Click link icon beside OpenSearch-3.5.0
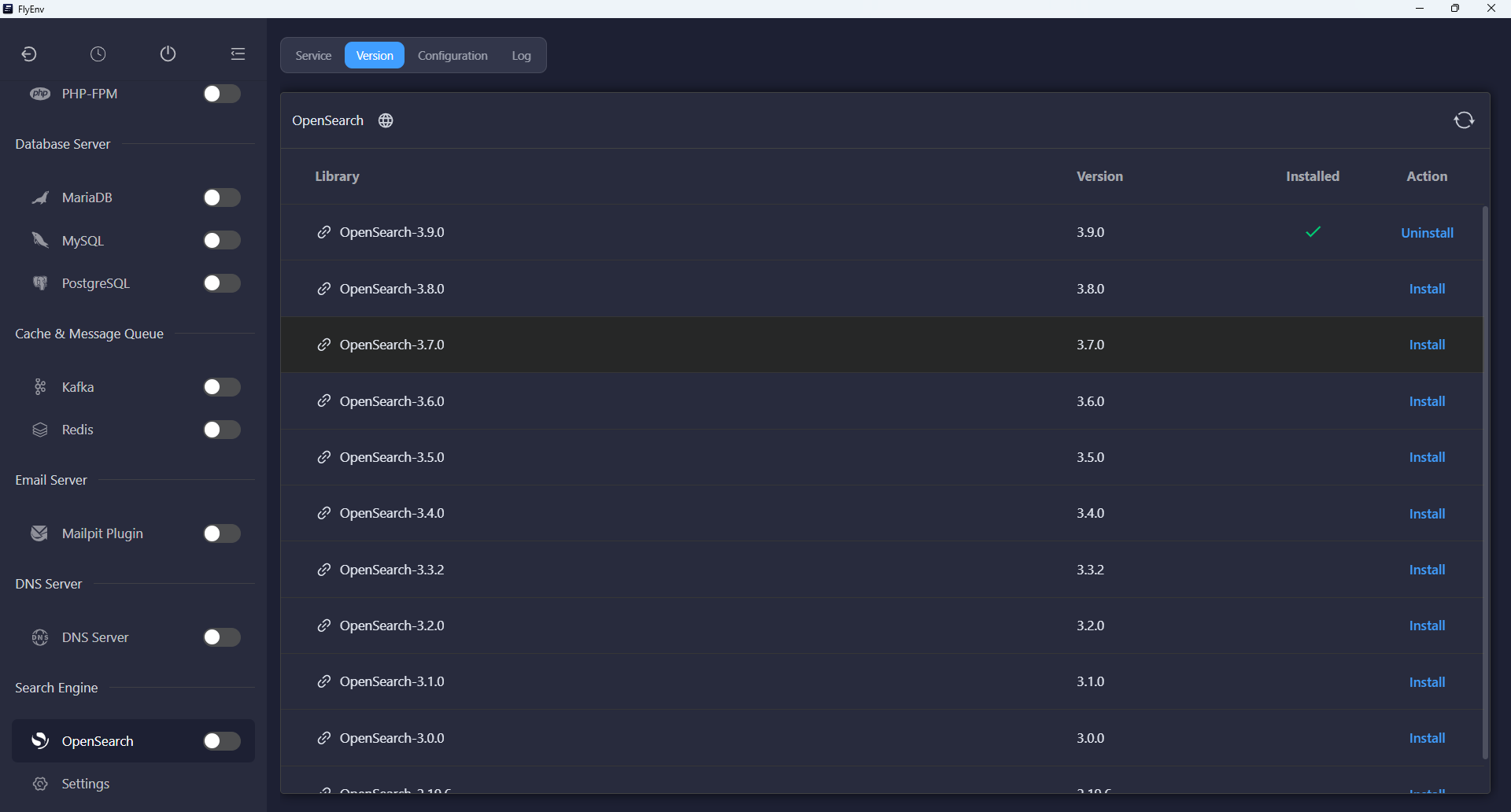 (323, 457)
